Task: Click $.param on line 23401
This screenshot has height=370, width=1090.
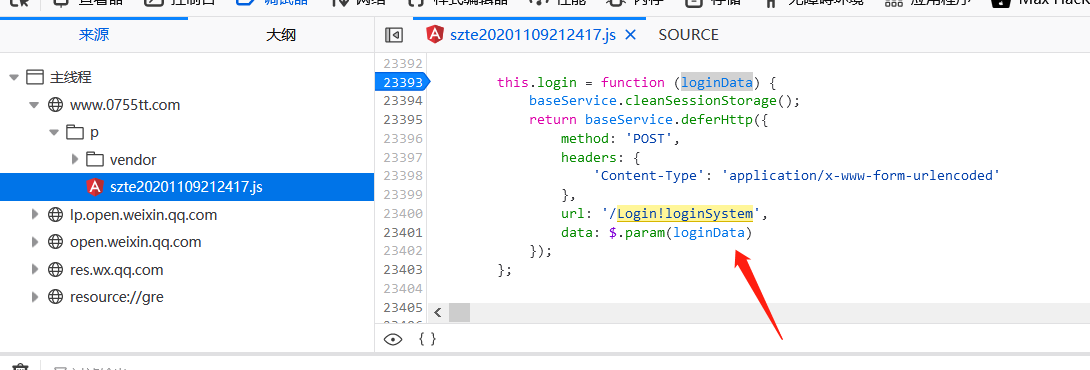Action: click(x=636, y=232)
